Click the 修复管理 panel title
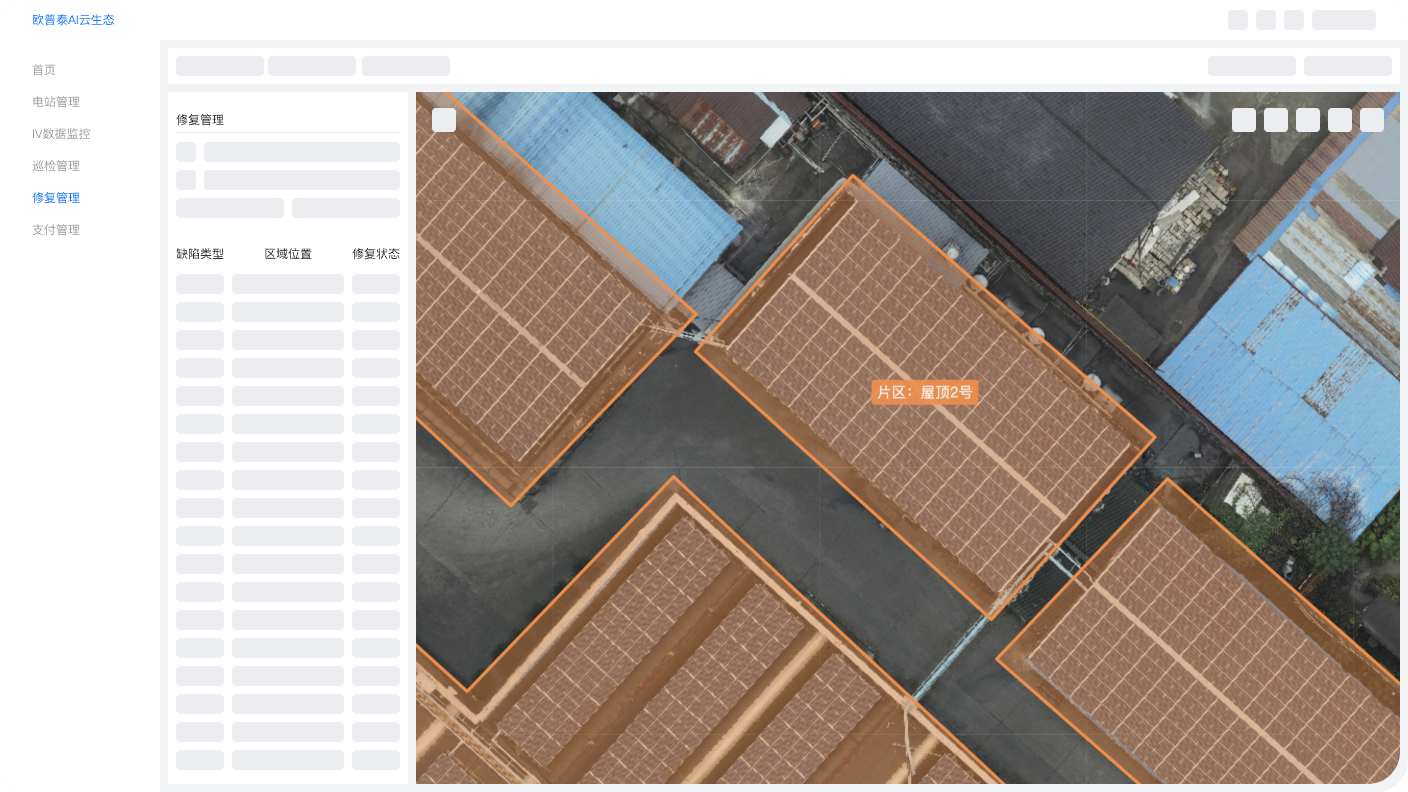Image resolution: width=1408 pixels, height=792 pixels. (x=200, y=120)
